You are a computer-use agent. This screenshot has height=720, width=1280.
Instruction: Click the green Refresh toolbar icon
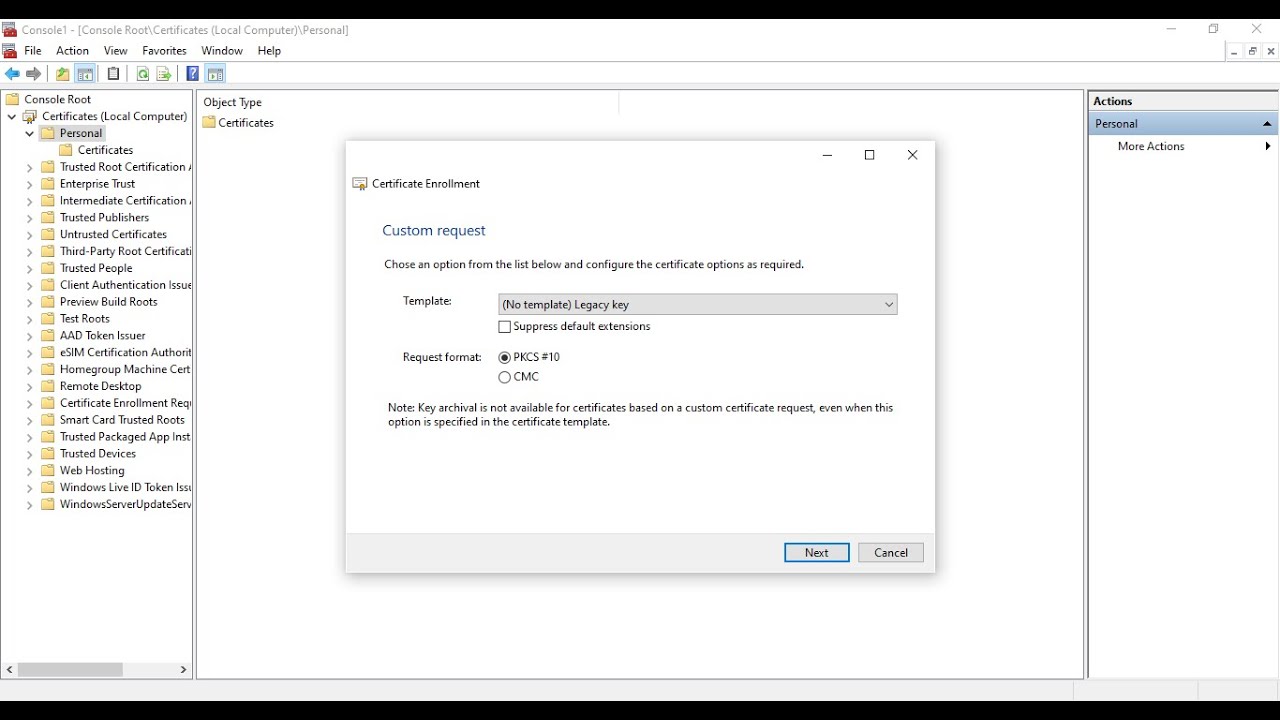coord(143,74)
